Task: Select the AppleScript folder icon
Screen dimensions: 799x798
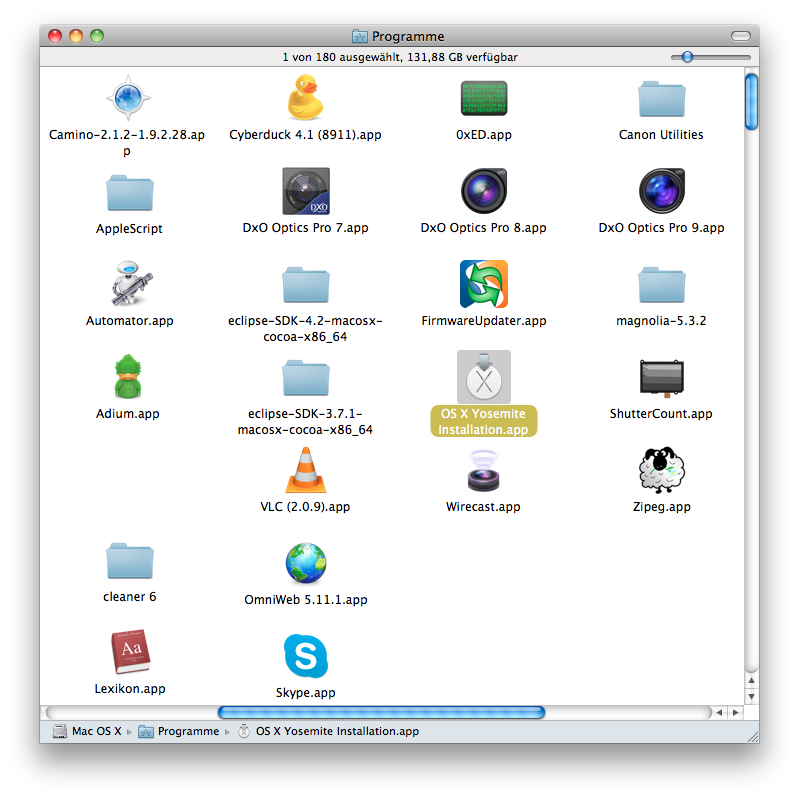Action: [129, 192]
